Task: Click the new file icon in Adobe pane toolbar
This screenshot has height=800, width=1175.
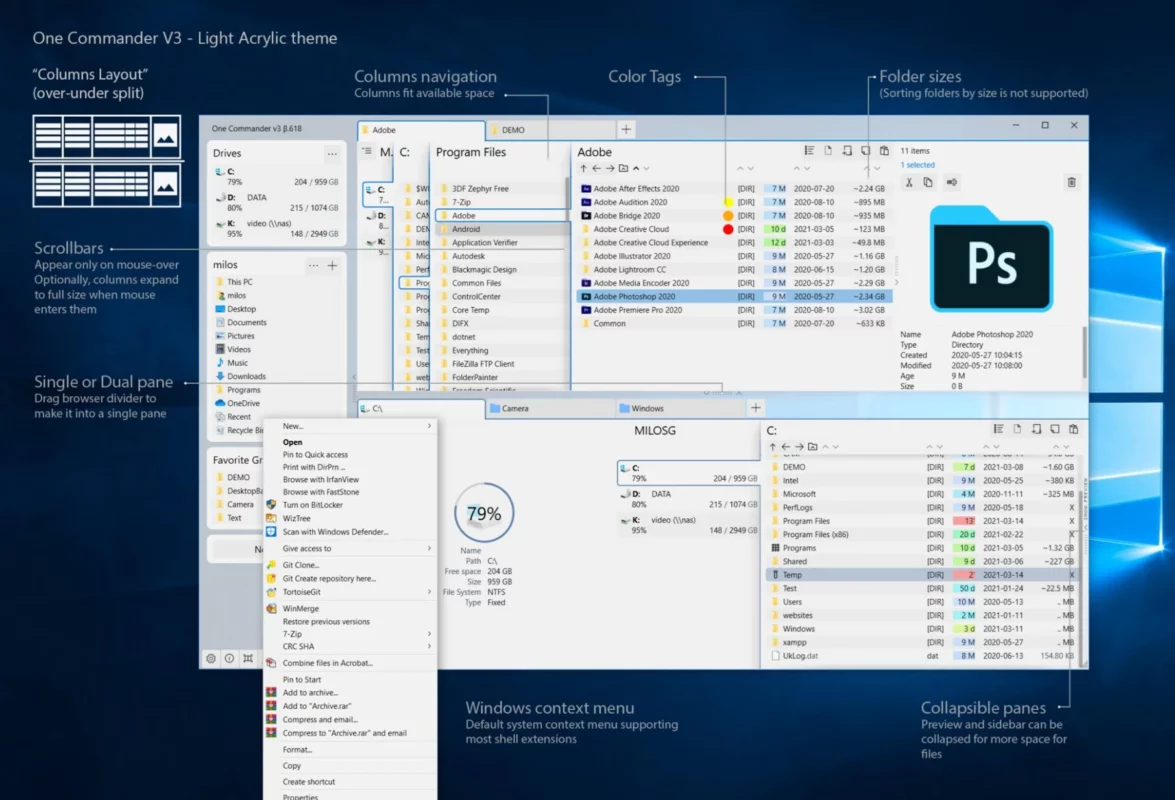Action: point(828,151)
